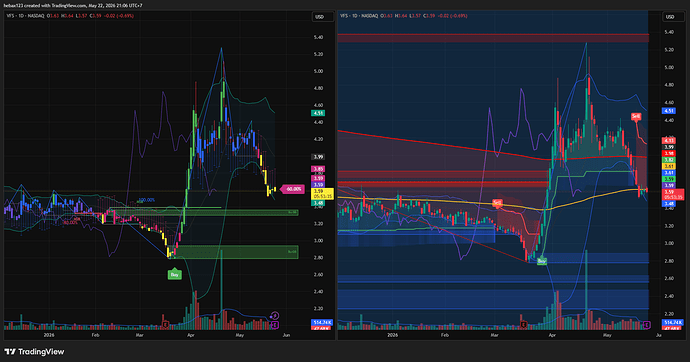This screenshot has width=690, height=362.
Task: Select the red 80.00% label on left chart
Action: 70,222
